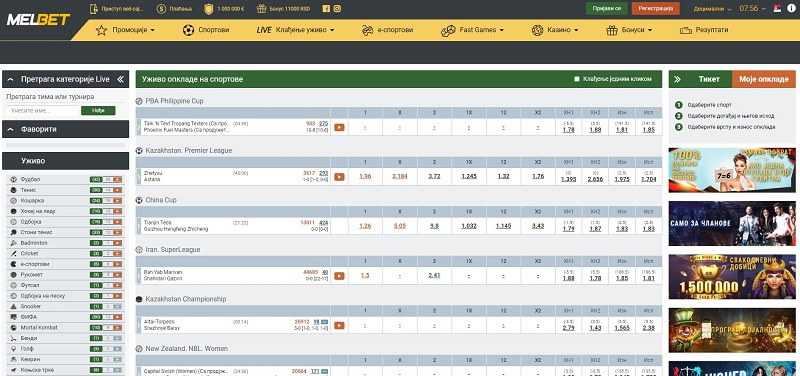Open the Instagram icon in header
Viewport: 800px width, 376px height.
click(x=337, y=9)
